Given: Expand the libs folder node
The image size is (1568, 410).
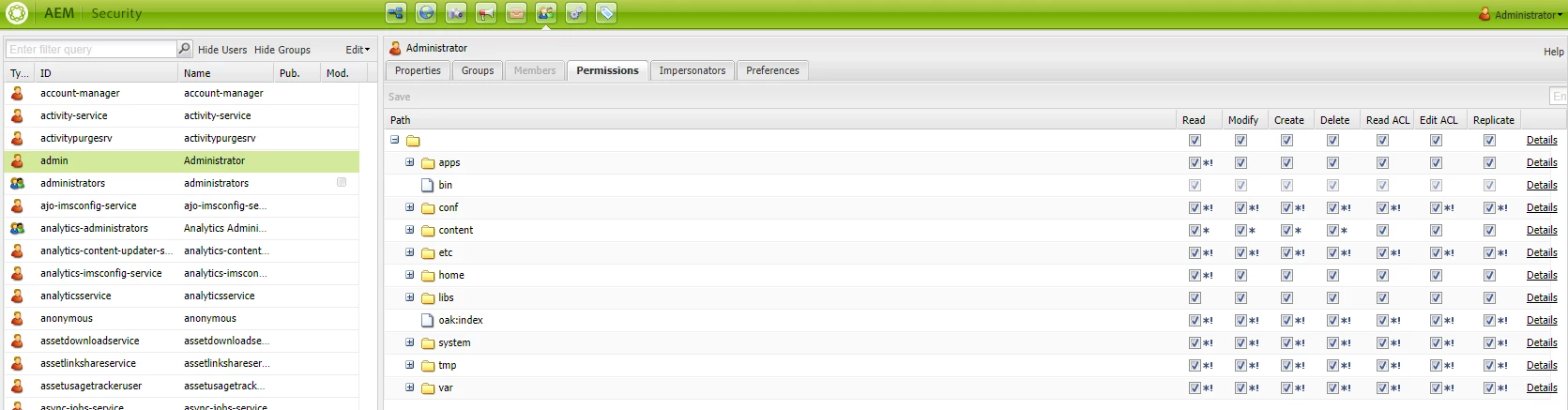Looking at the screenshot, I should point(410,297).
